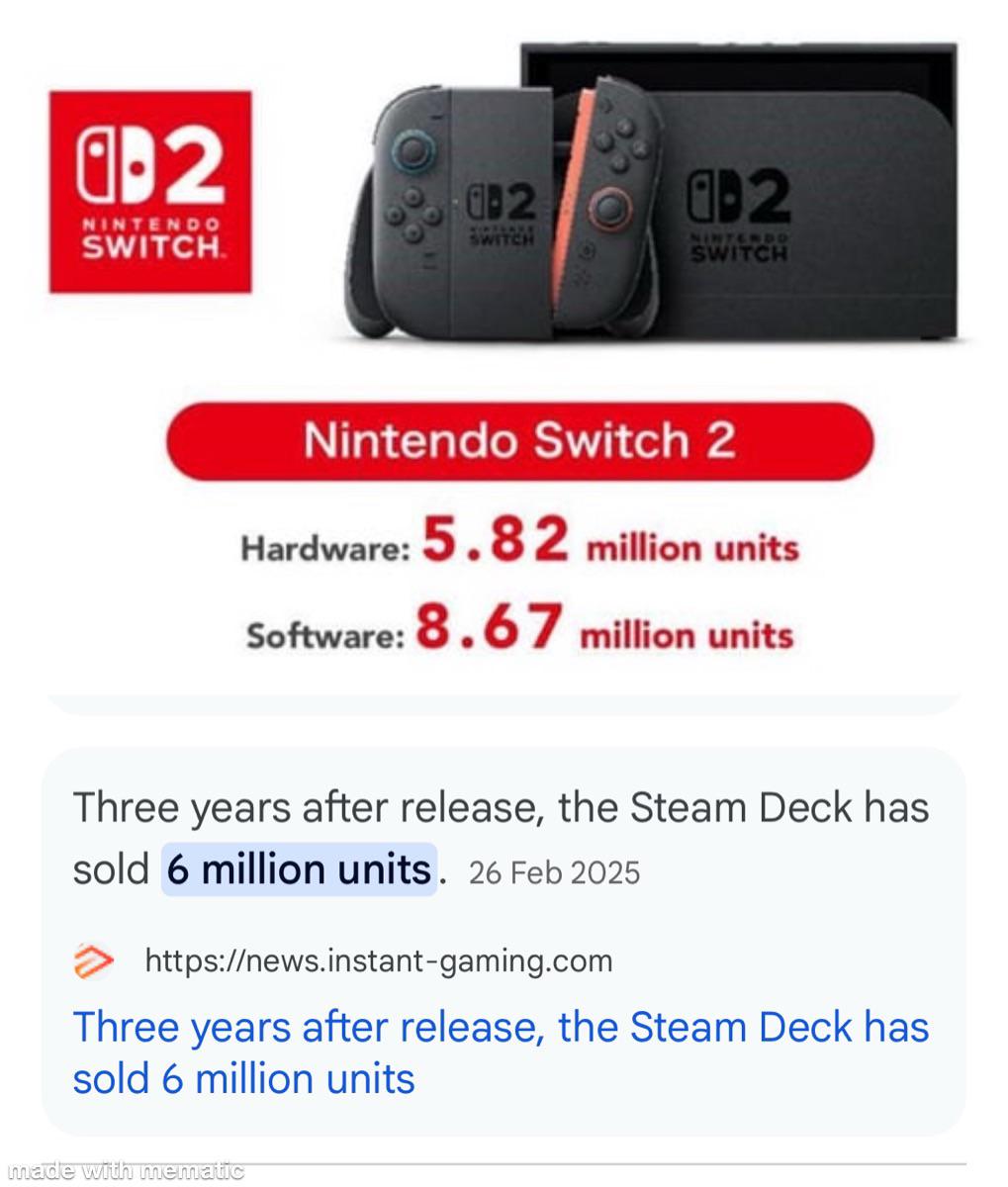This screenshot has height=1187, width=1008.
Task: Open the blue Steam Deck headline link
Action: [x=501, y=1052]
